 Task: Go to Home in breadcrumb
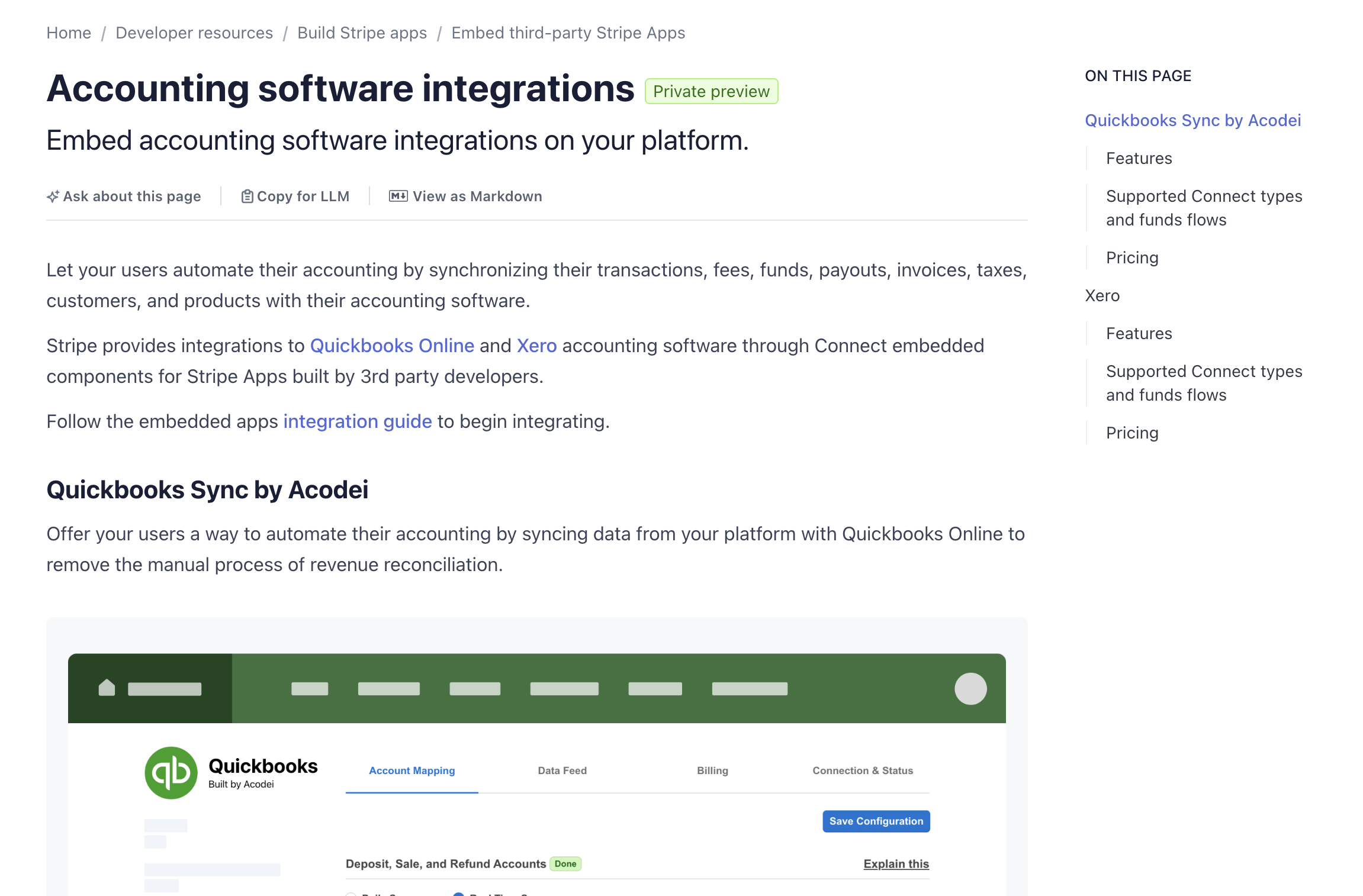coord(69,33)
